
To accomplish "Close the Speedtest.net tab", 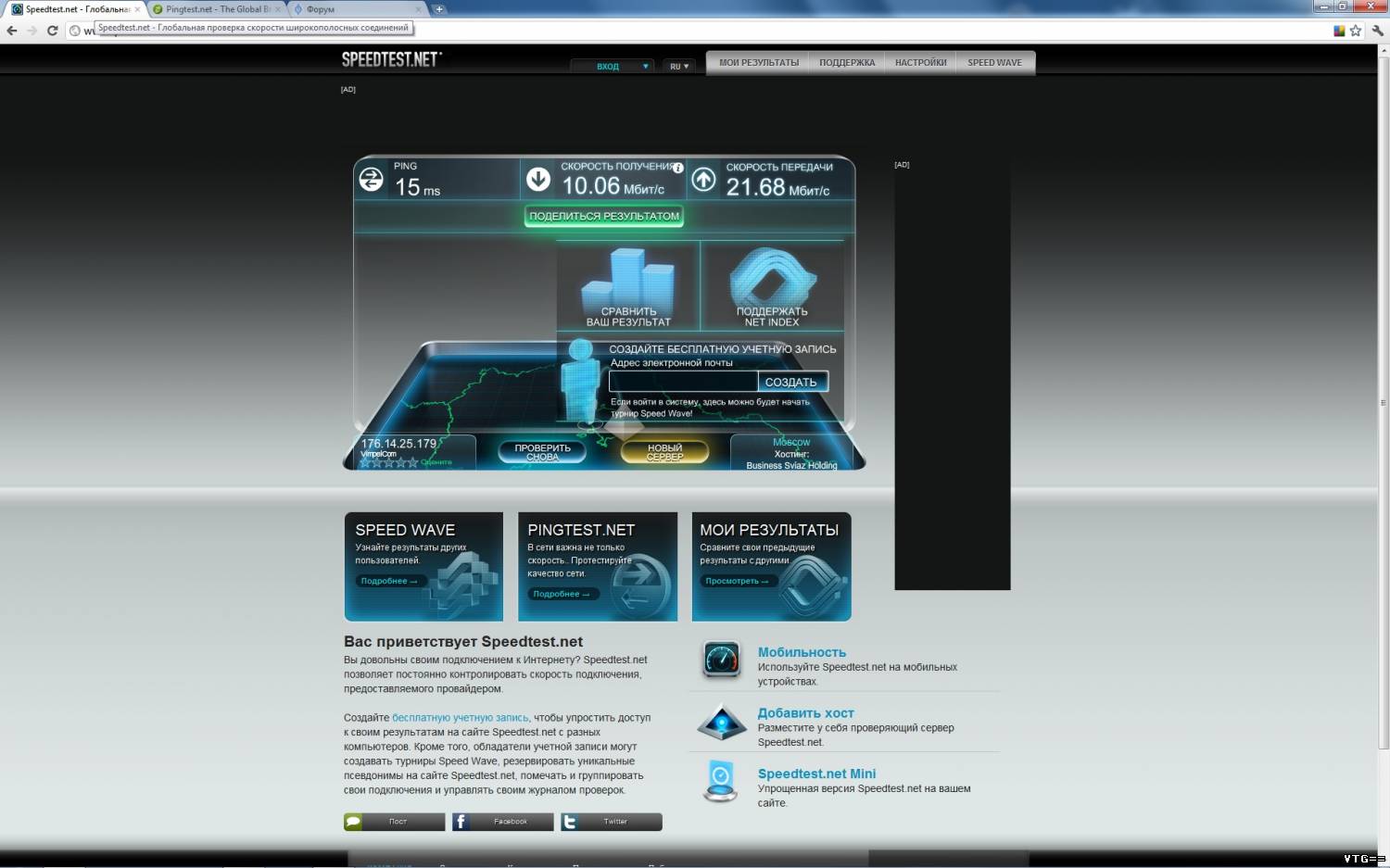I will pyautogui.click(x=138, y=9).
